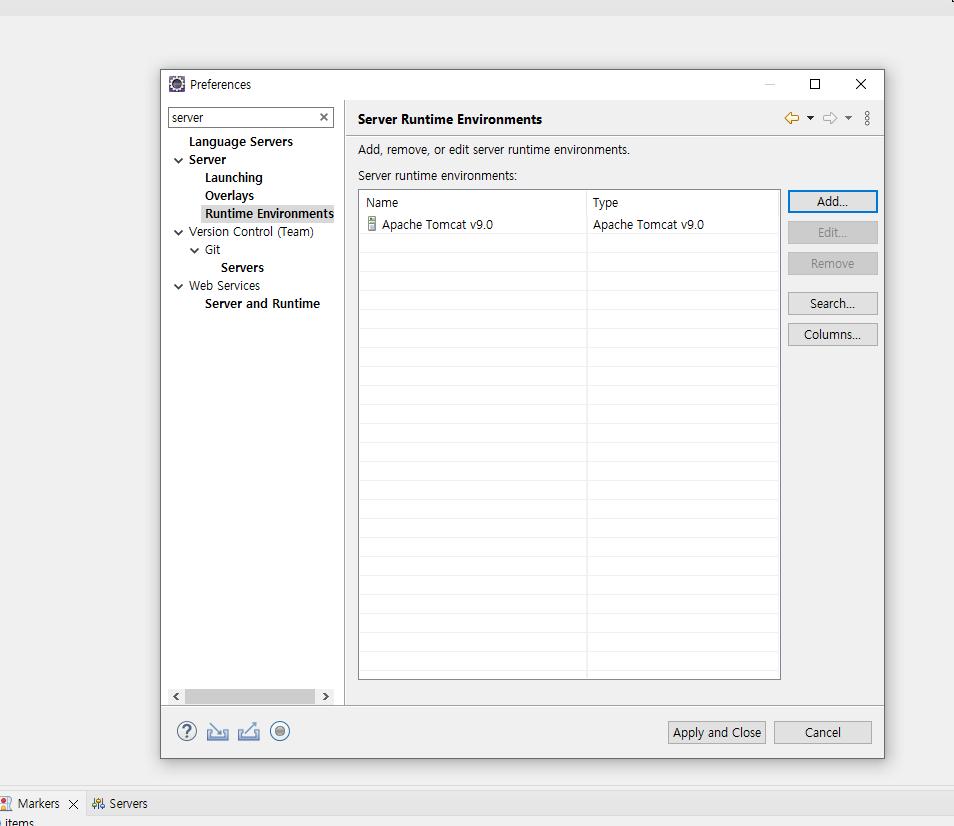Maximize the Preferences dialog
The width and height of the screenshot is (954, 826).
point(815,84)
